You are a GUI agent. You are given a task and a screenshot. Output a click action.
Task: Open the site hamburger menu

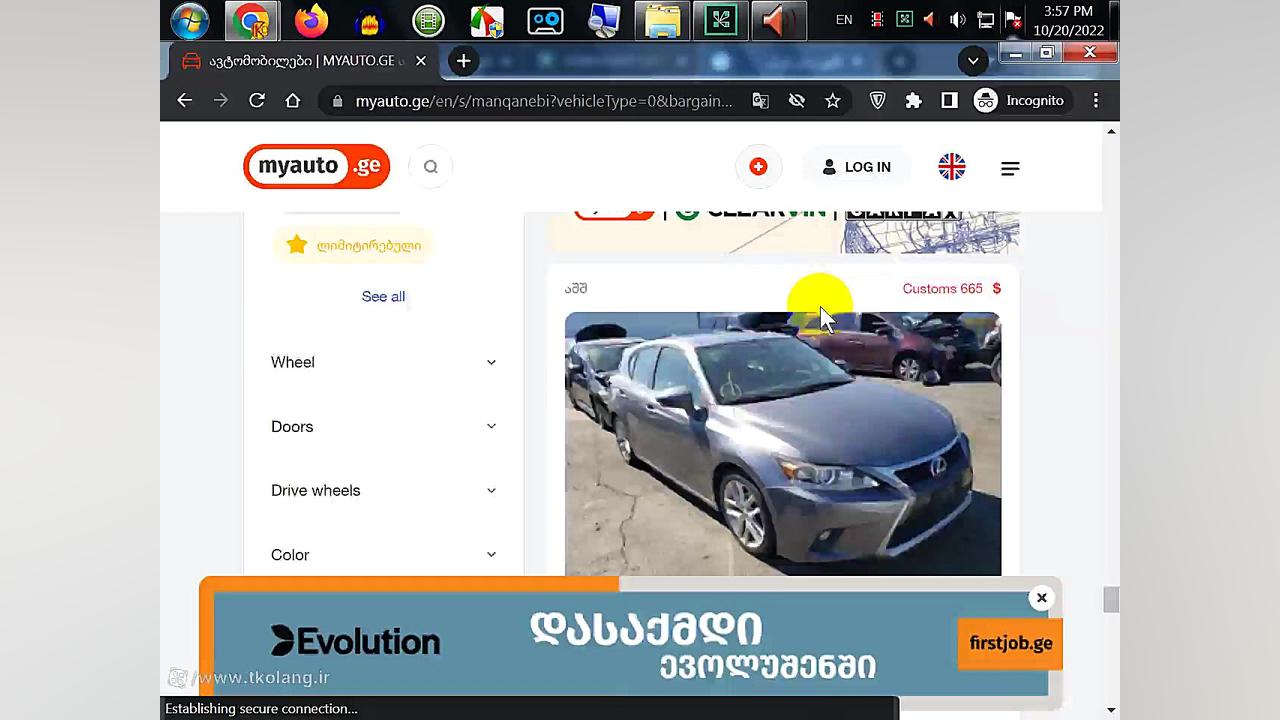click(x=1010, y=168)
